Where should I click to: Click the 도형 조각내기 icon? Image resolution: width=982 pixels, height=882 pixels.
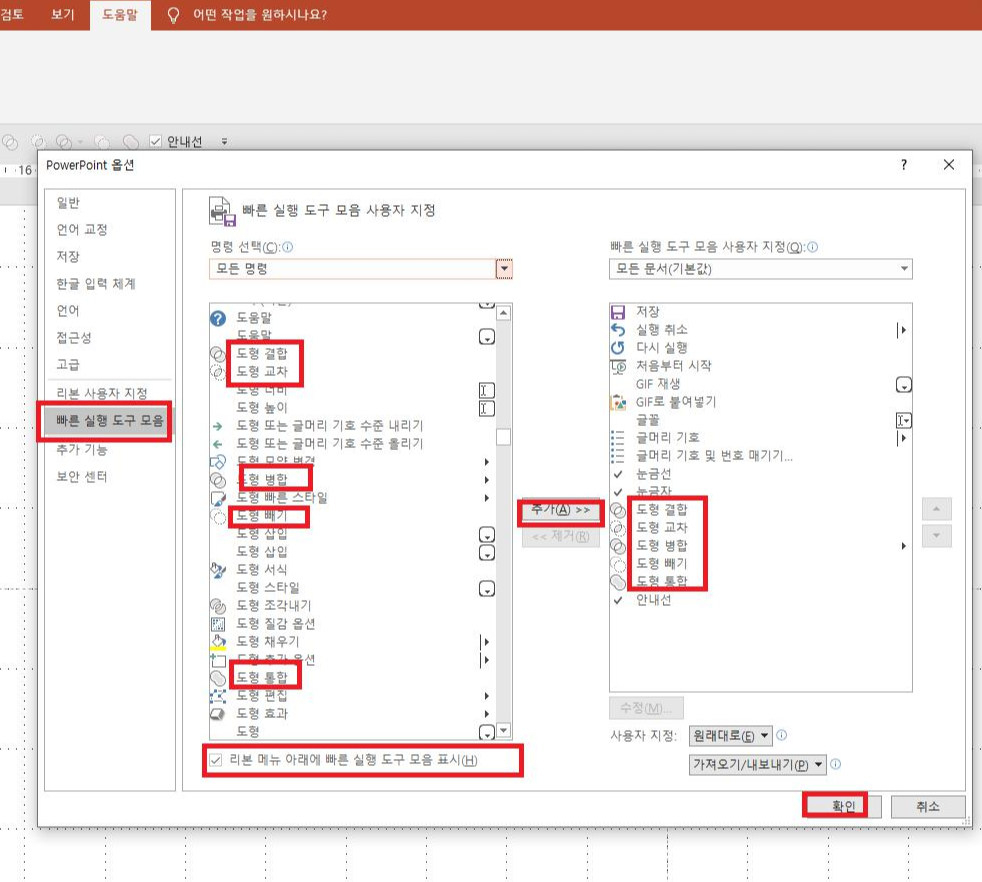click(x=218, y=606)
